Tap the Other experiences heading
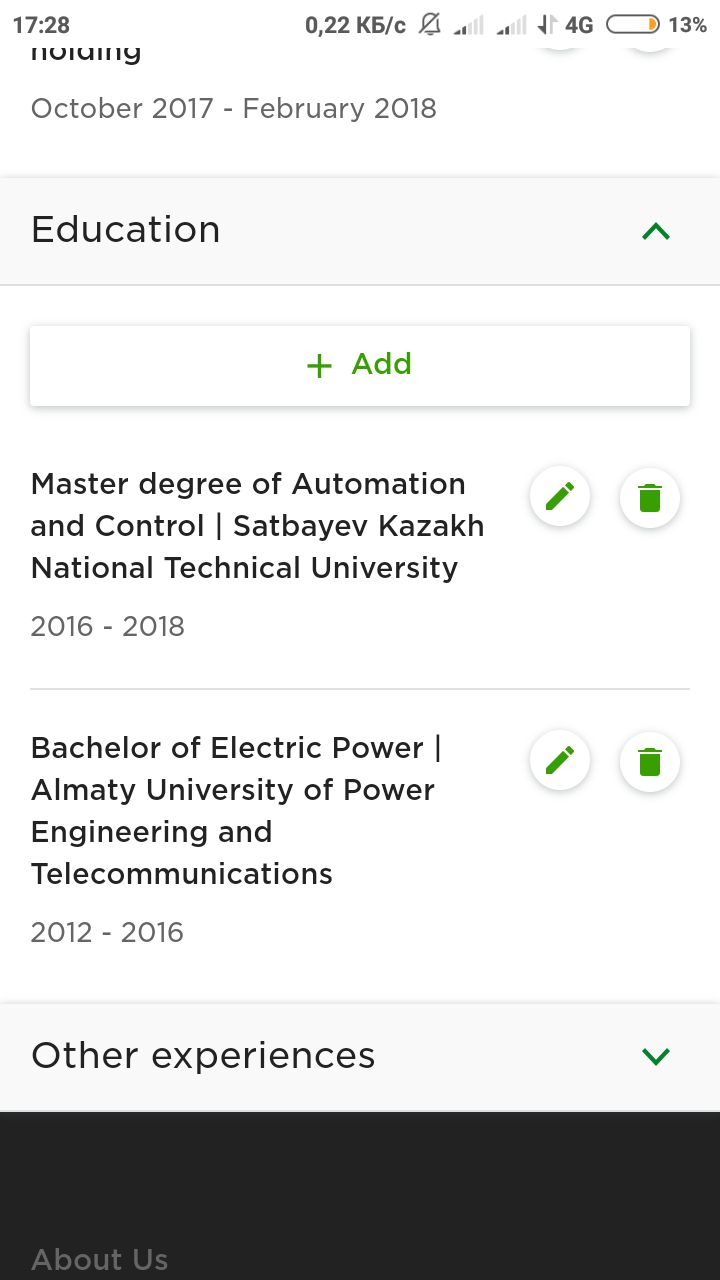 pyautogui.click(x=203, y=1056)
